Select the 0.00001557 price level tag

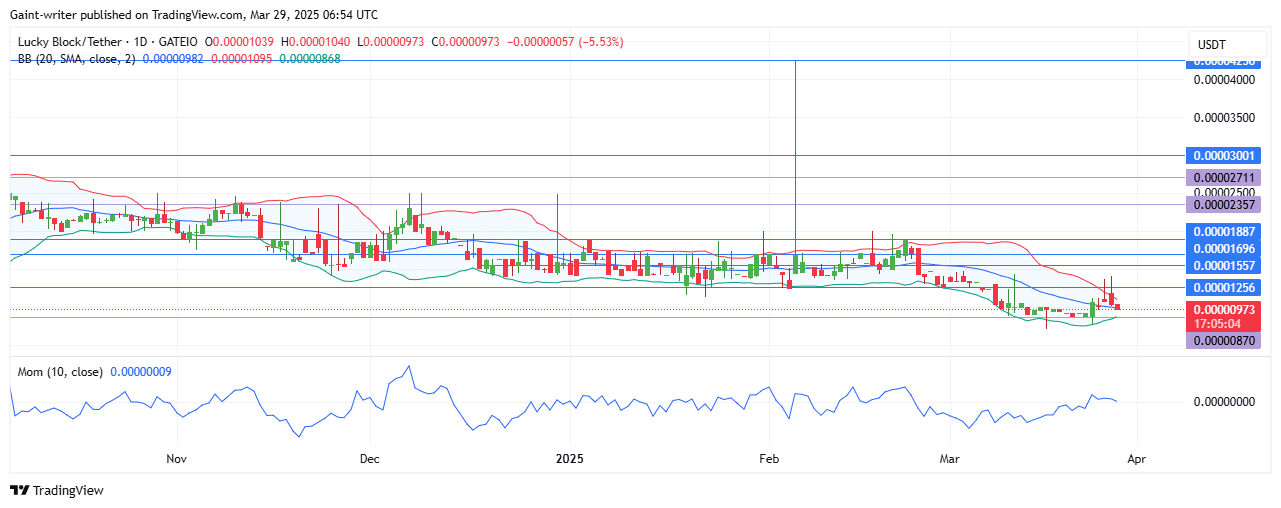tap(1222, 266)
